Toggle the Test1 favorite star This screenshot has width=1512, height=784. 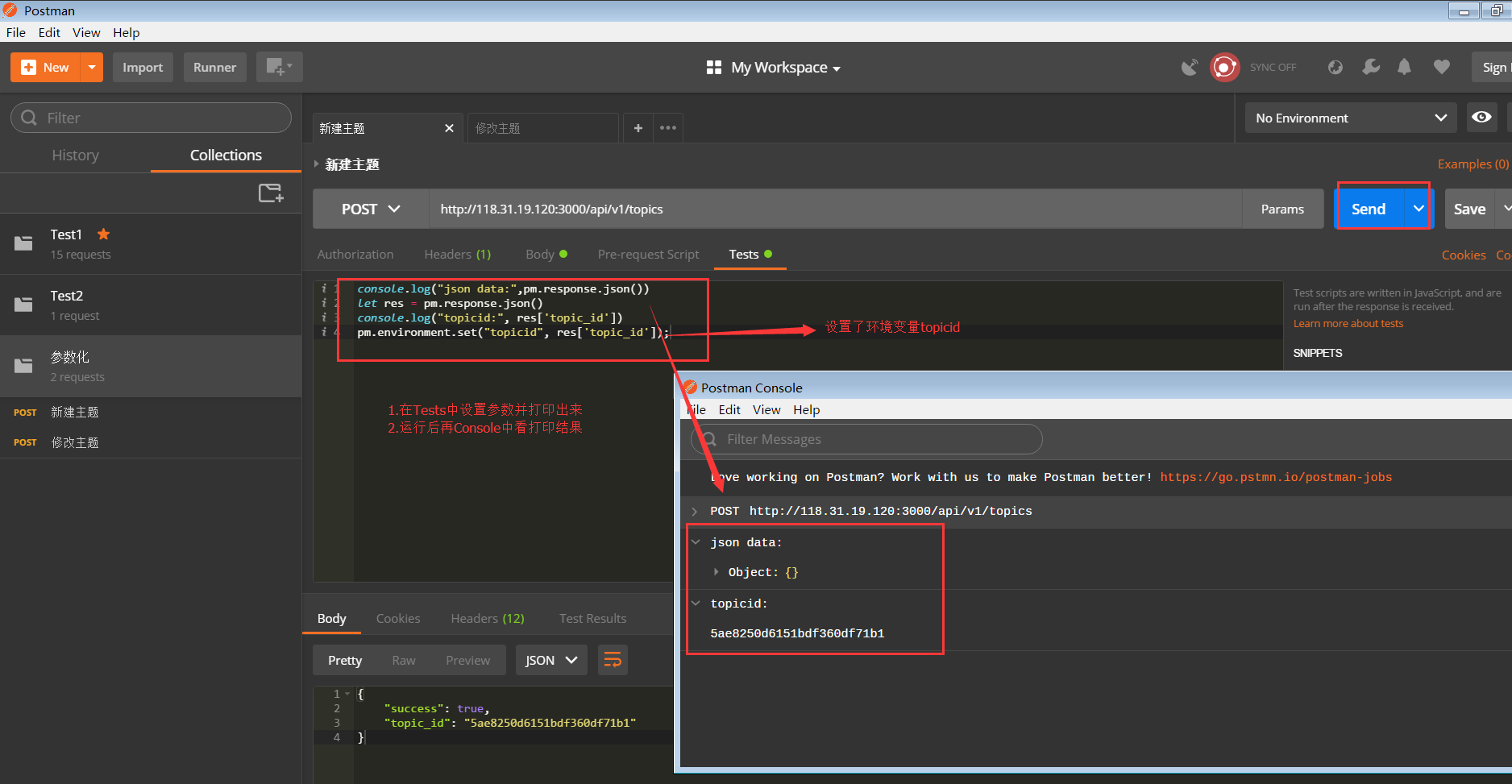(x=103, y=234)
